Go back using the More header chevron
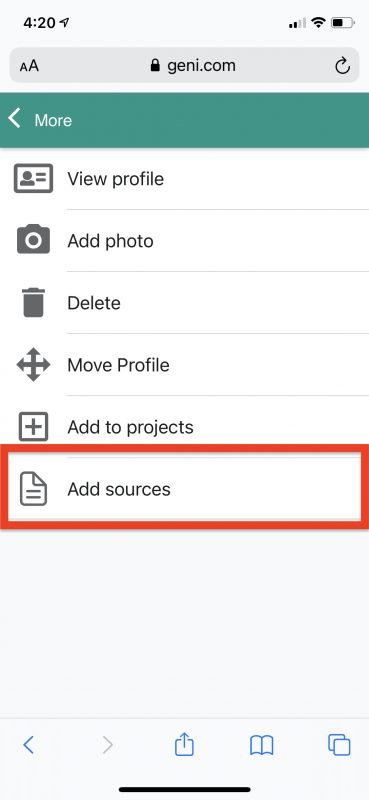369x800 pixels. [15, 119]
